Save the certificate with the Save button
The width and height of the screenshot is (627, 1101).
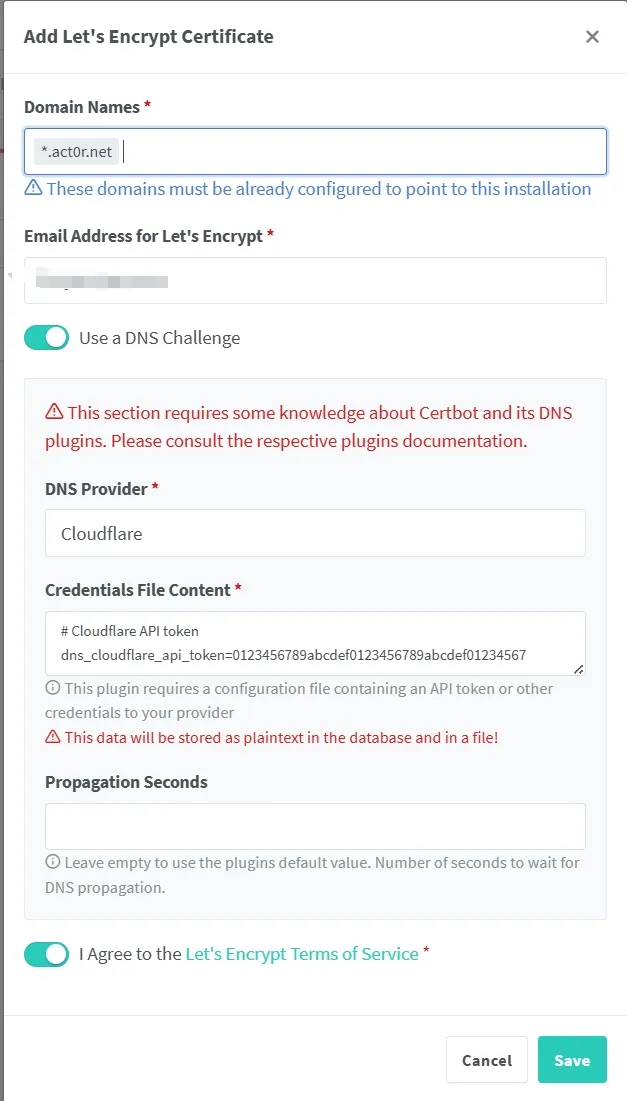pos(572,1060)
